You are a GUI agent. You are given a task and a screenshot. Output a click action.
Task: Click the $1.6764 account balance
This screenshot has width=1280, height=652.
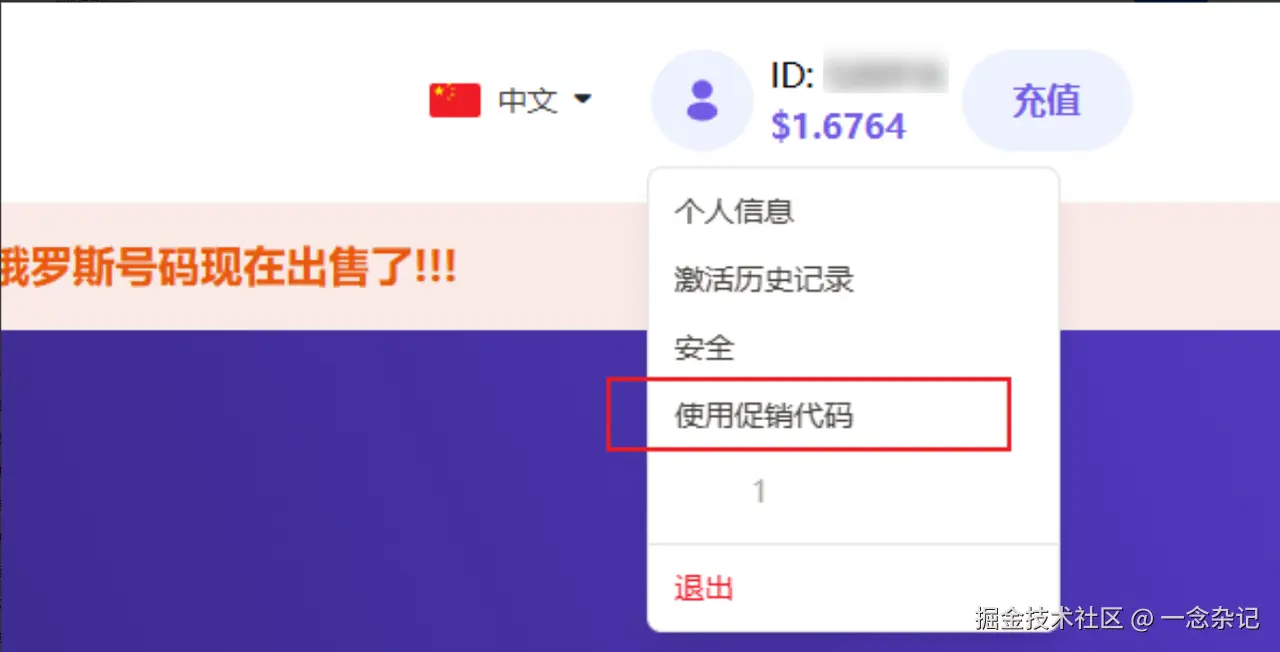coord(838,126)
